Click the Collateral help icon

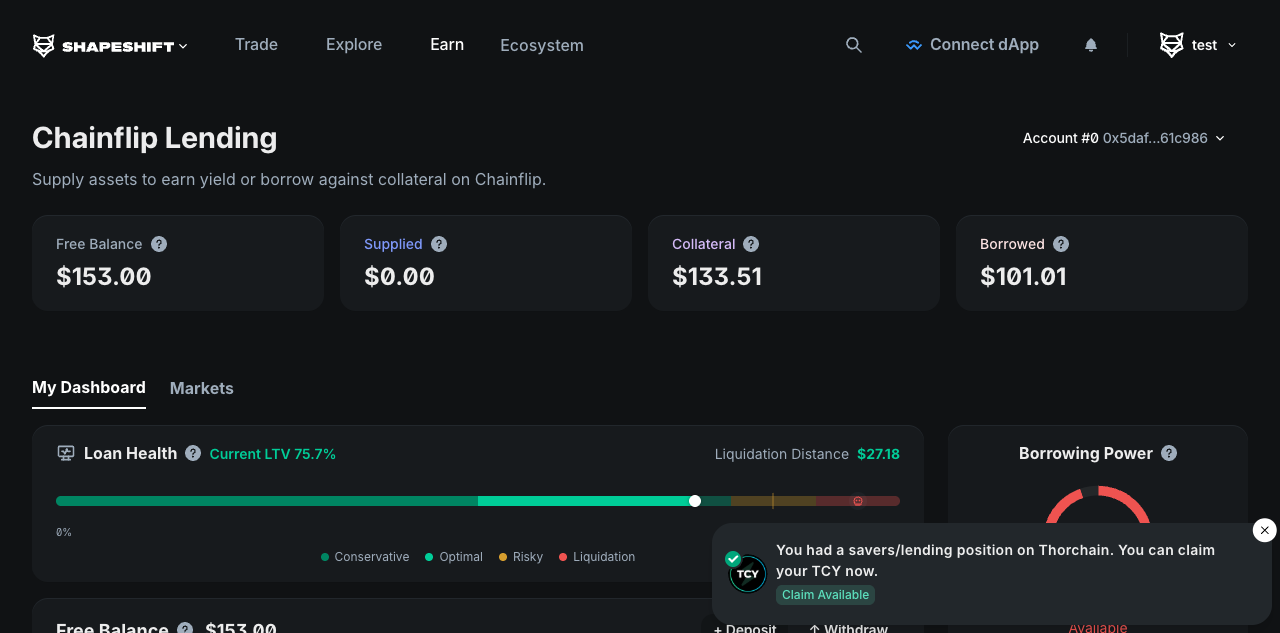[751, 243]
